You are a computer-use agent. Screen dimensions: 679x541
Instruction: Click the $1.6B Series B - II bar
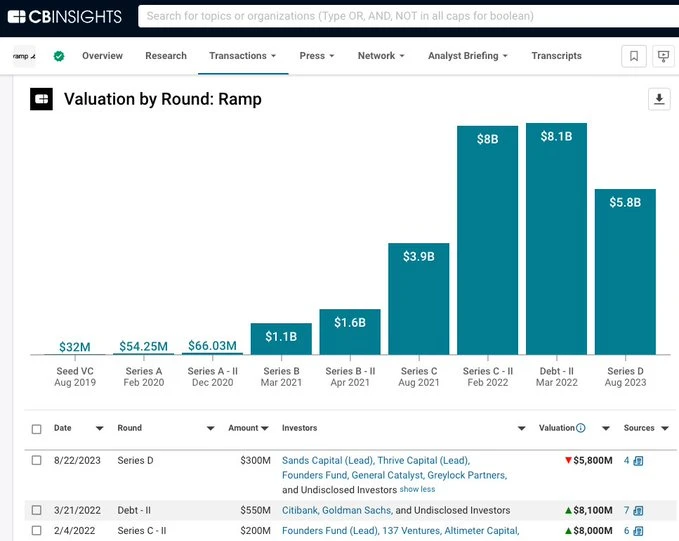click(350, 332)
